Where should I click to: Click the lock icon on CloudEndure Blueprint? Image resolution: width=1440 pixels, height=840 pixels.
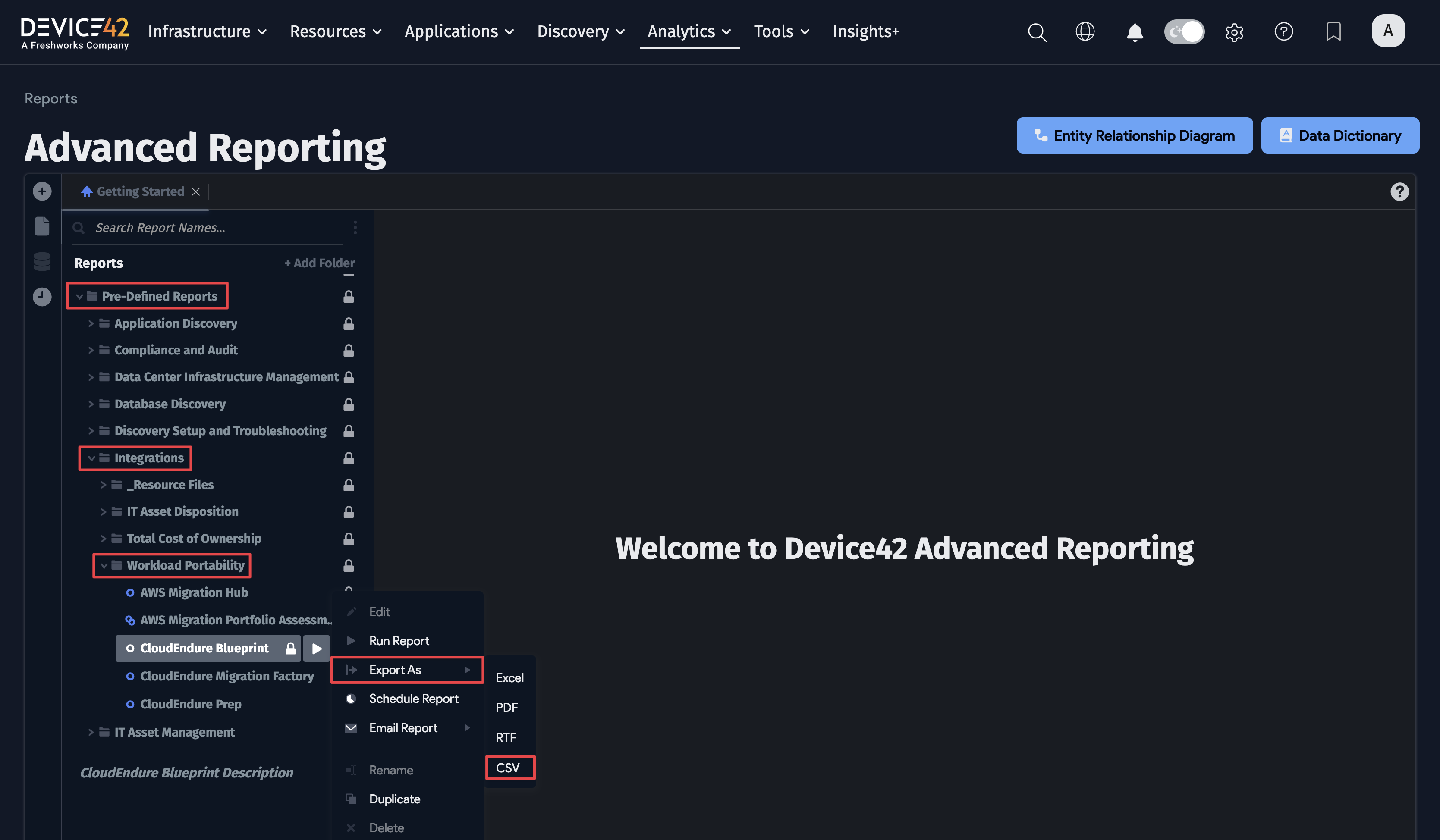(x=290, y=648)
